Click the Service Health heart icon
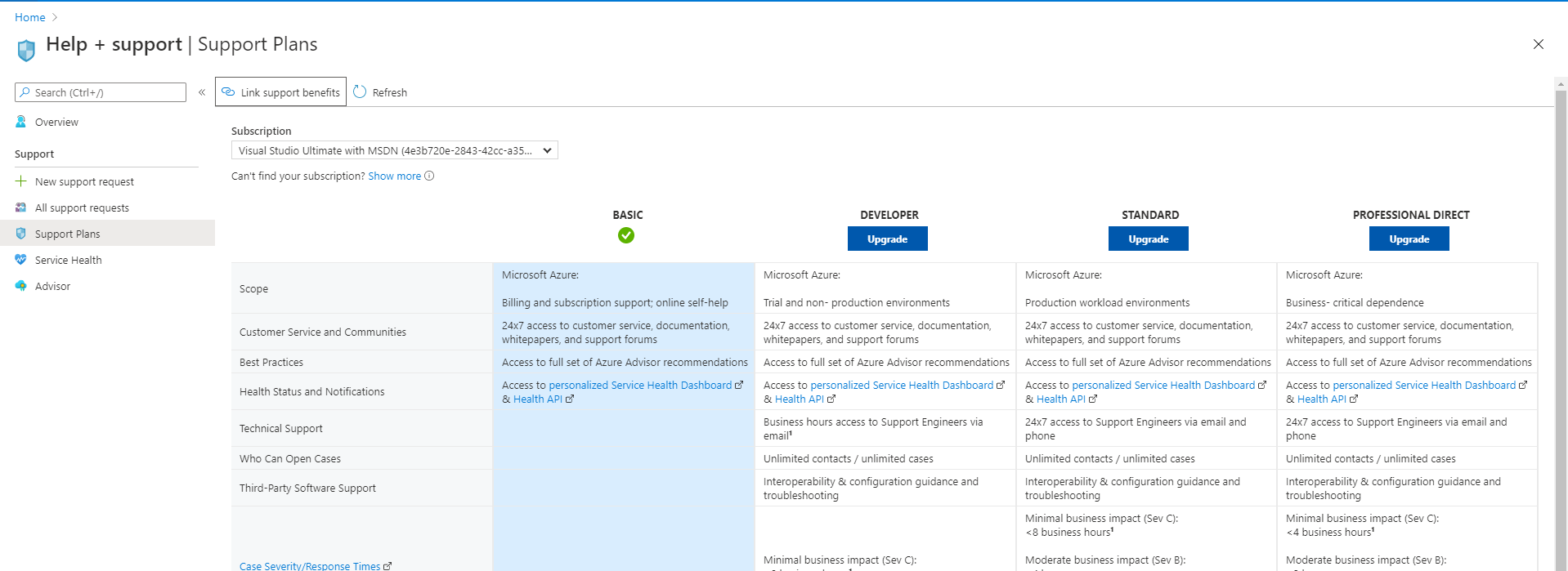The height and width of the screenshot is (571, 1568). (21, 260)
